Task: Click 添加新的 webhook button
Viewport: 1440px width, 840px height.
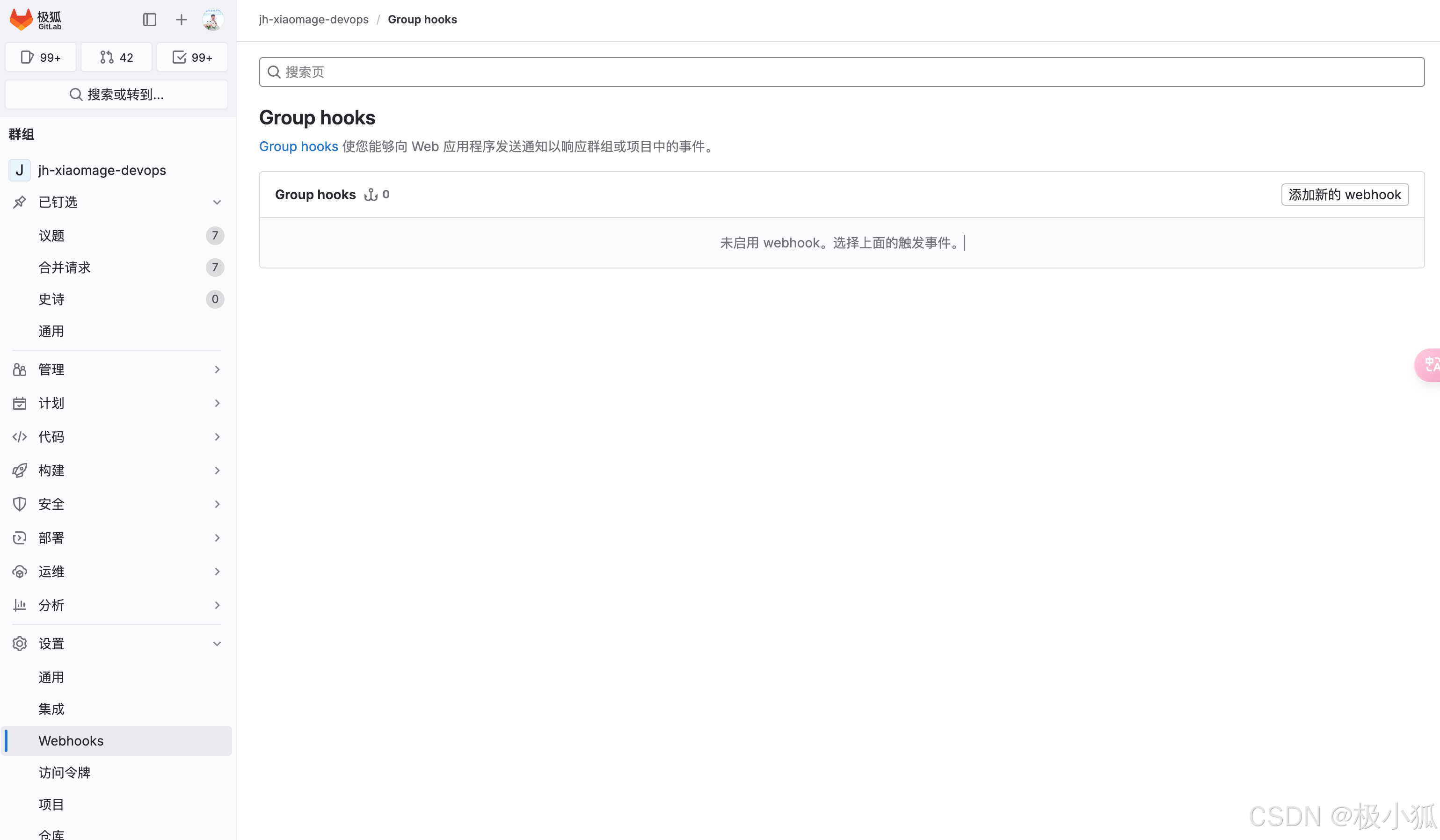Action: pyautogui.click(x=1344, y=194)
